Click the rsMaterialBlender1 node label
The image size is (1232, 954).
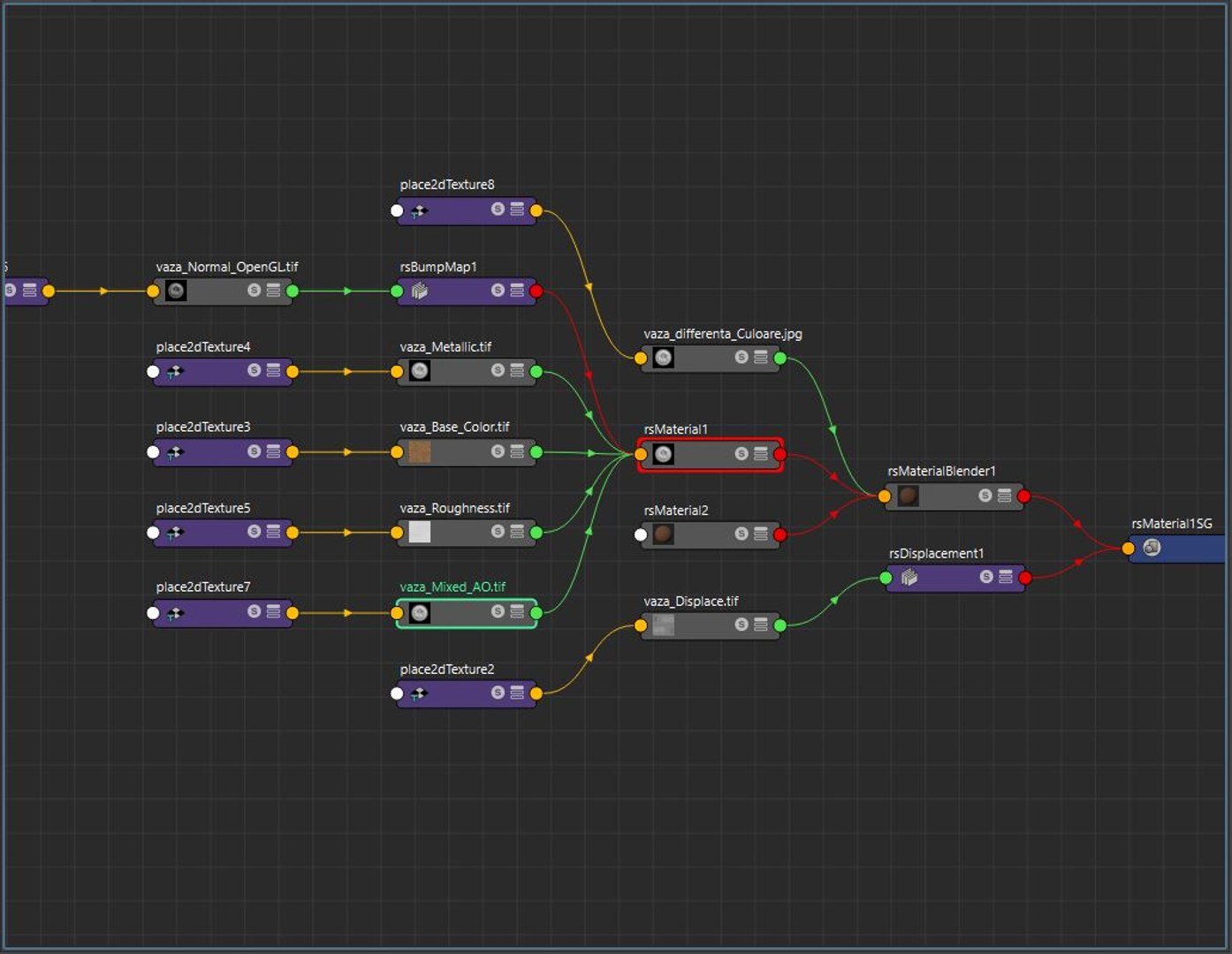tap(941, 472)
